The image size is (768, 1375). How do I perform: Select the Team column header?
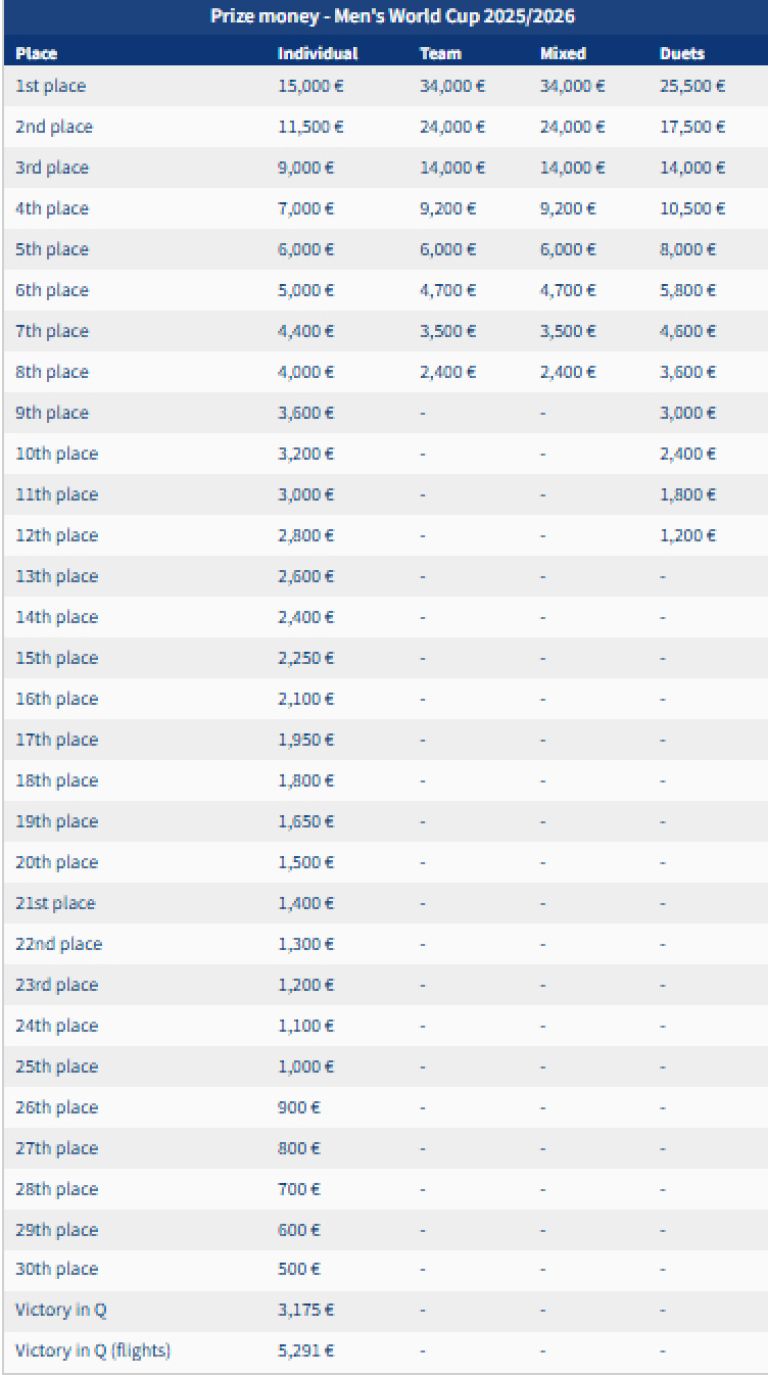click(440, 54)
